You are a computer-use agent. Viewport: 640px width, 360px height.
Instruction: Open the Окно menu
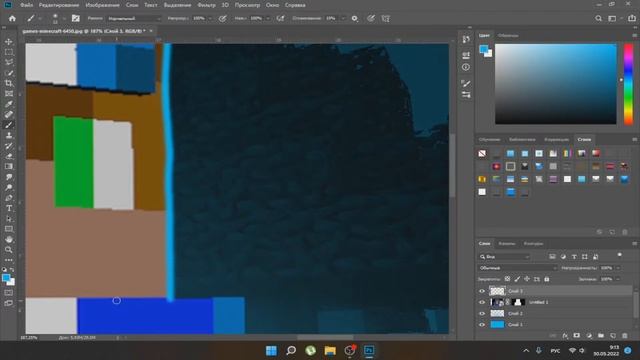(x=272, y=5)
